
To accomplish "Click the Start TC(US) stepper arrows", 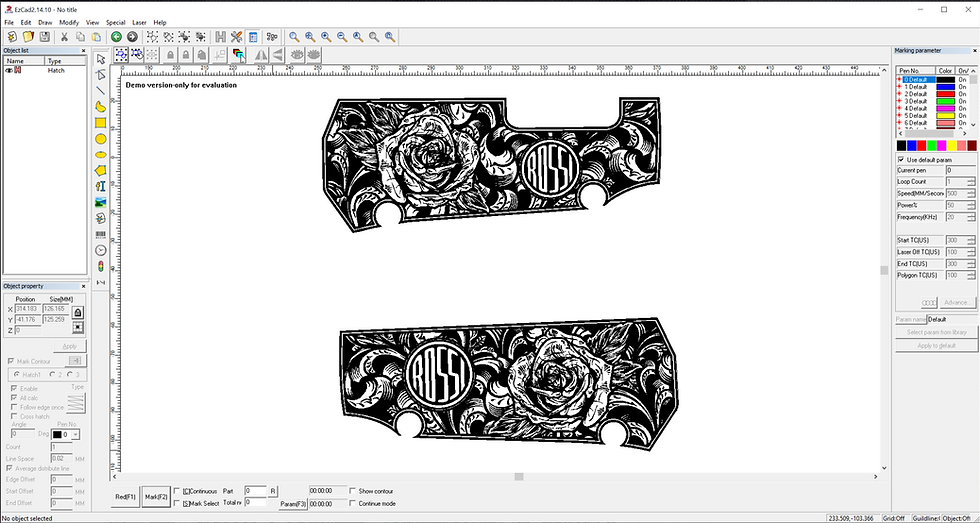I will [971, 241].
